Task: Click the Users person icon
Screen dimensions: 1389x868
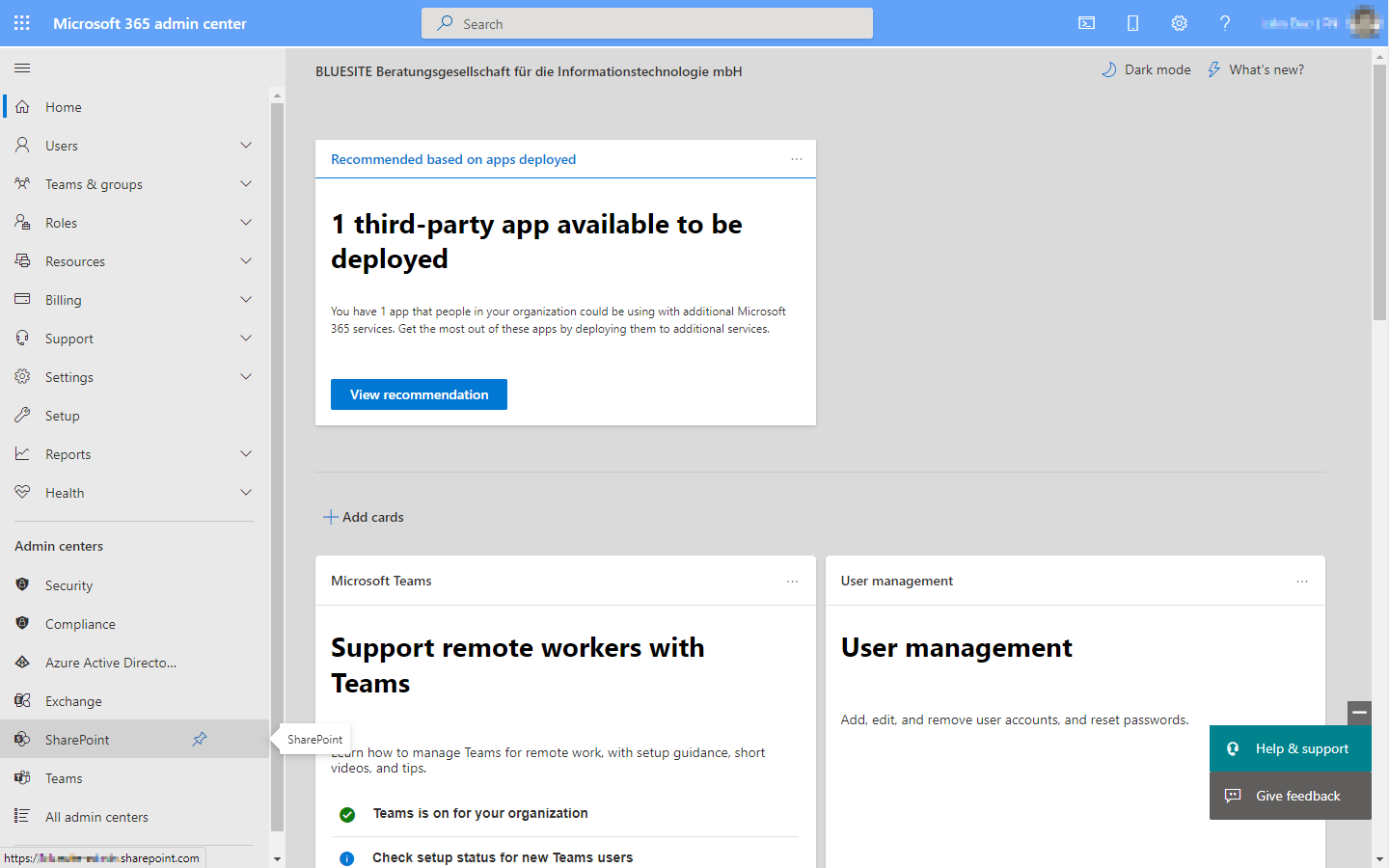Action: [x=22, y=146]
